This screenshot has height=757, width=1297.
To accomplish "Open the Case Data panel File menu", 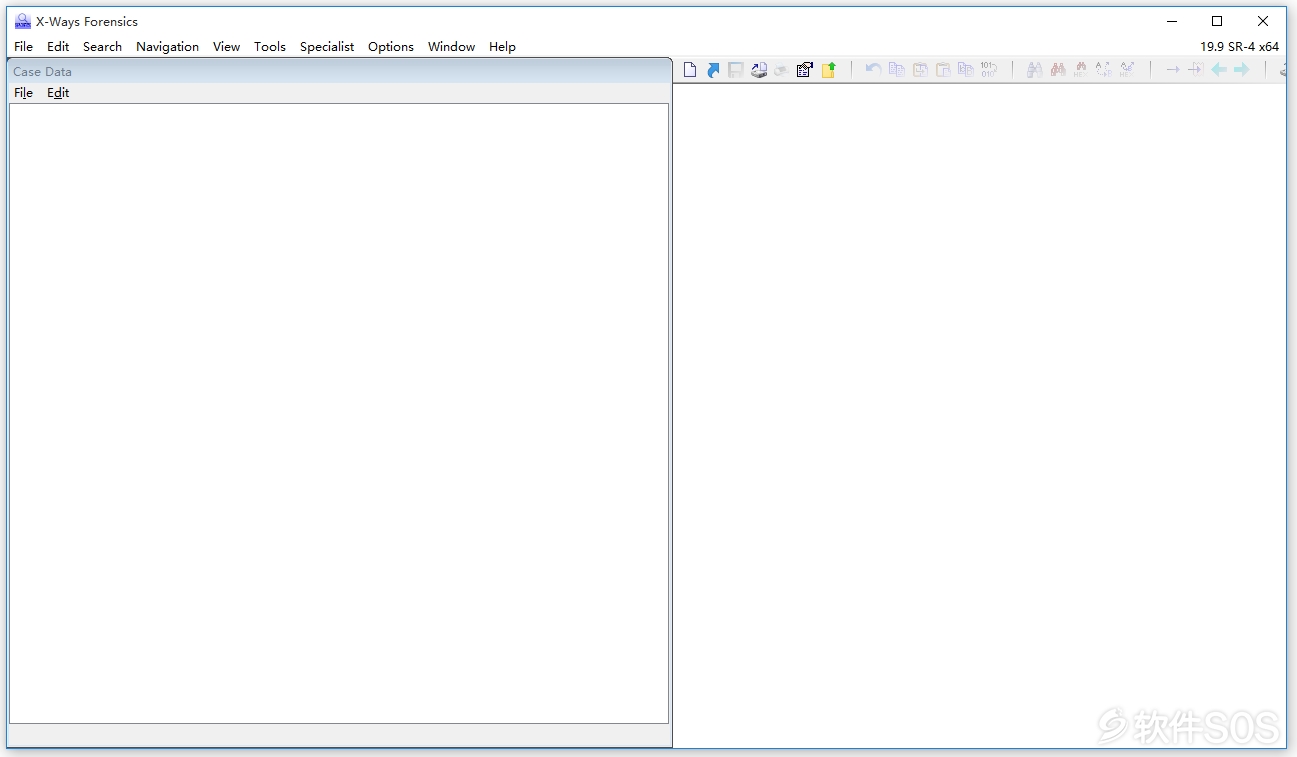I will tap(24, 92).
